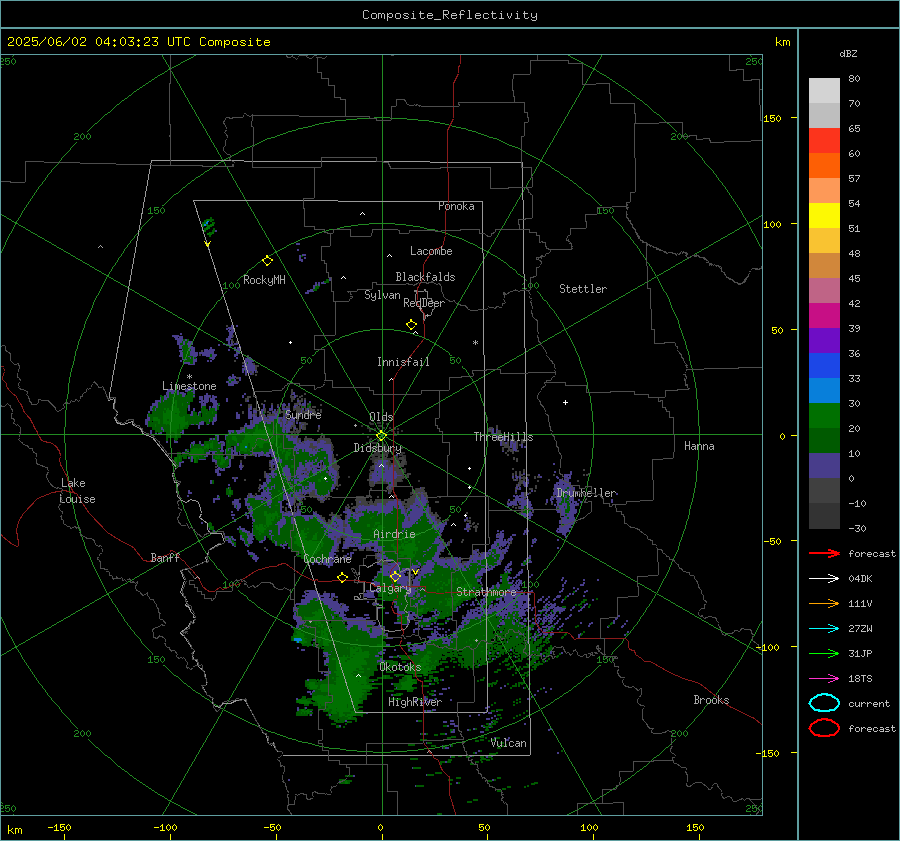
Task: Click the Cochrane town label
Action: click(327, 559)
